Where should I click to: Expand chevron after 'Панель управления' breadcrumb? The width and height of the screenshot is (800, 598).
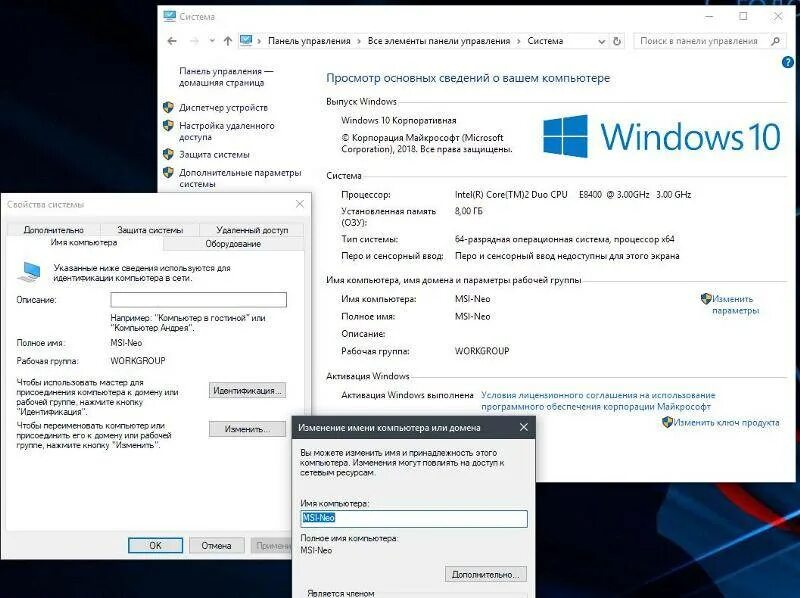359,41
